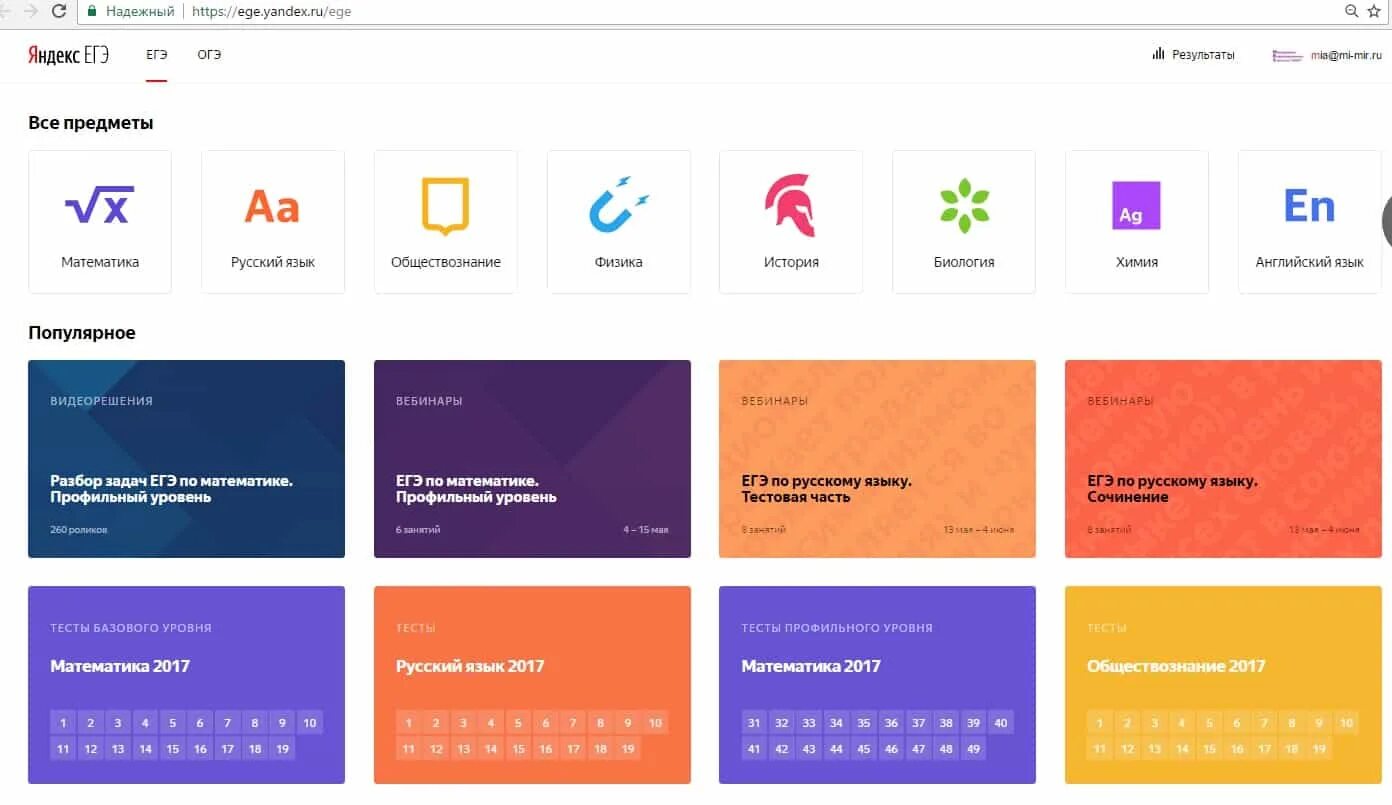Select test 36 in Математика профильного уровня
This screenshot has width=1392, height=805.
point(891,723)
